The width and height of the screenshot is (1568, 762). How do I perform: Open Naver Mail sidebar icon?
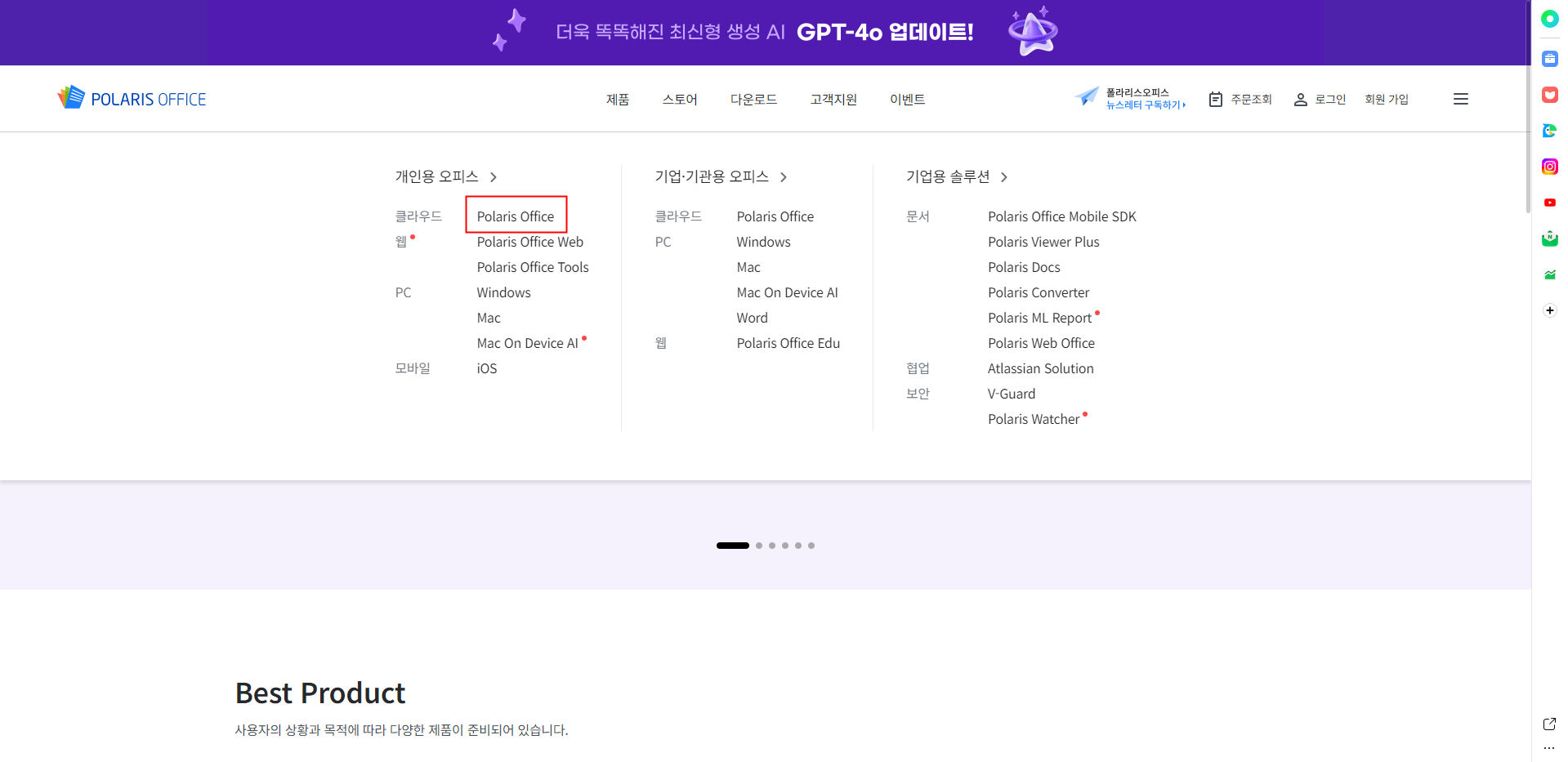pyautogui.click(x=1550, y=238)
